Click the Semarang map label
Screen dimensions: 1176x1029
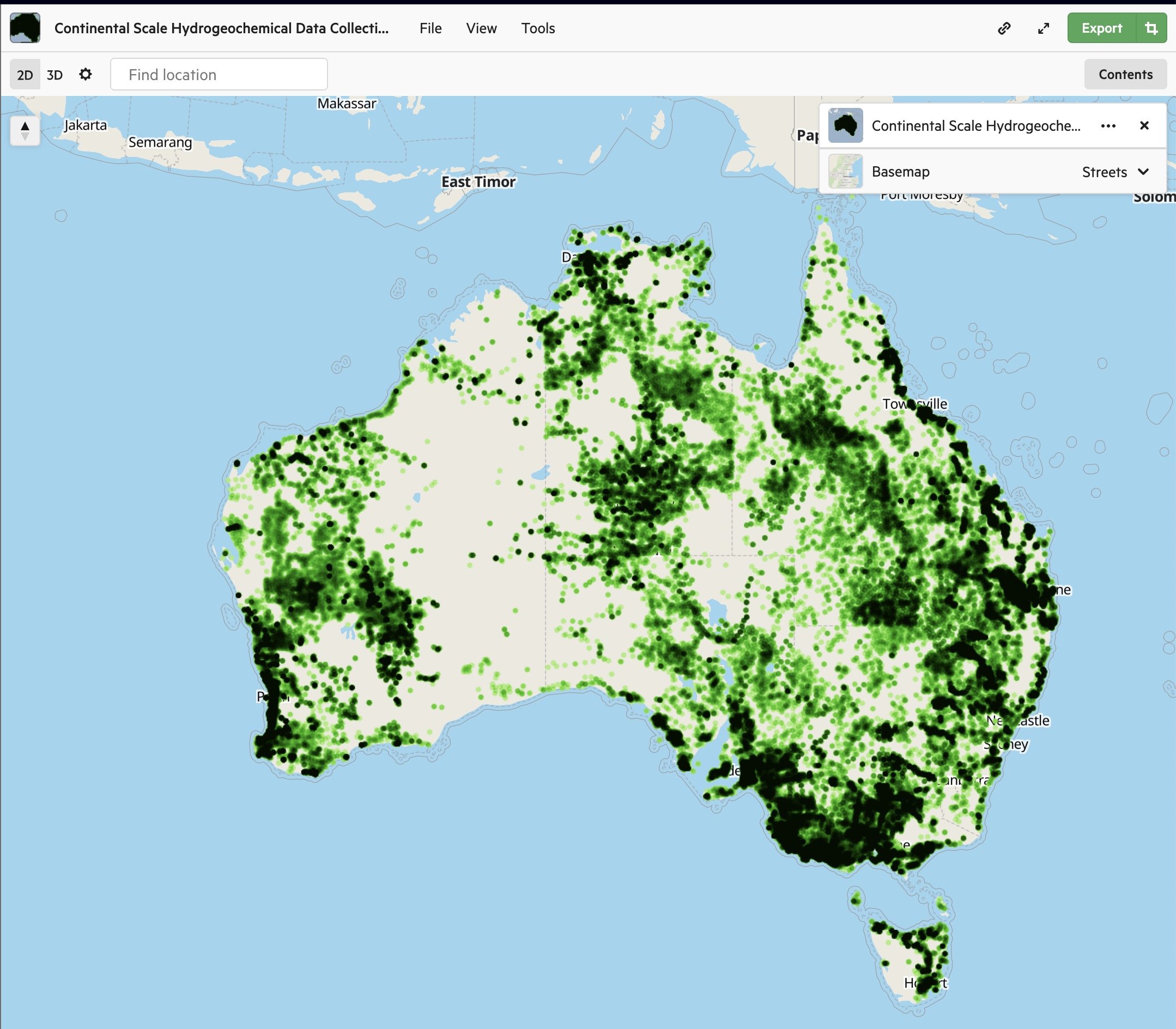160,142
